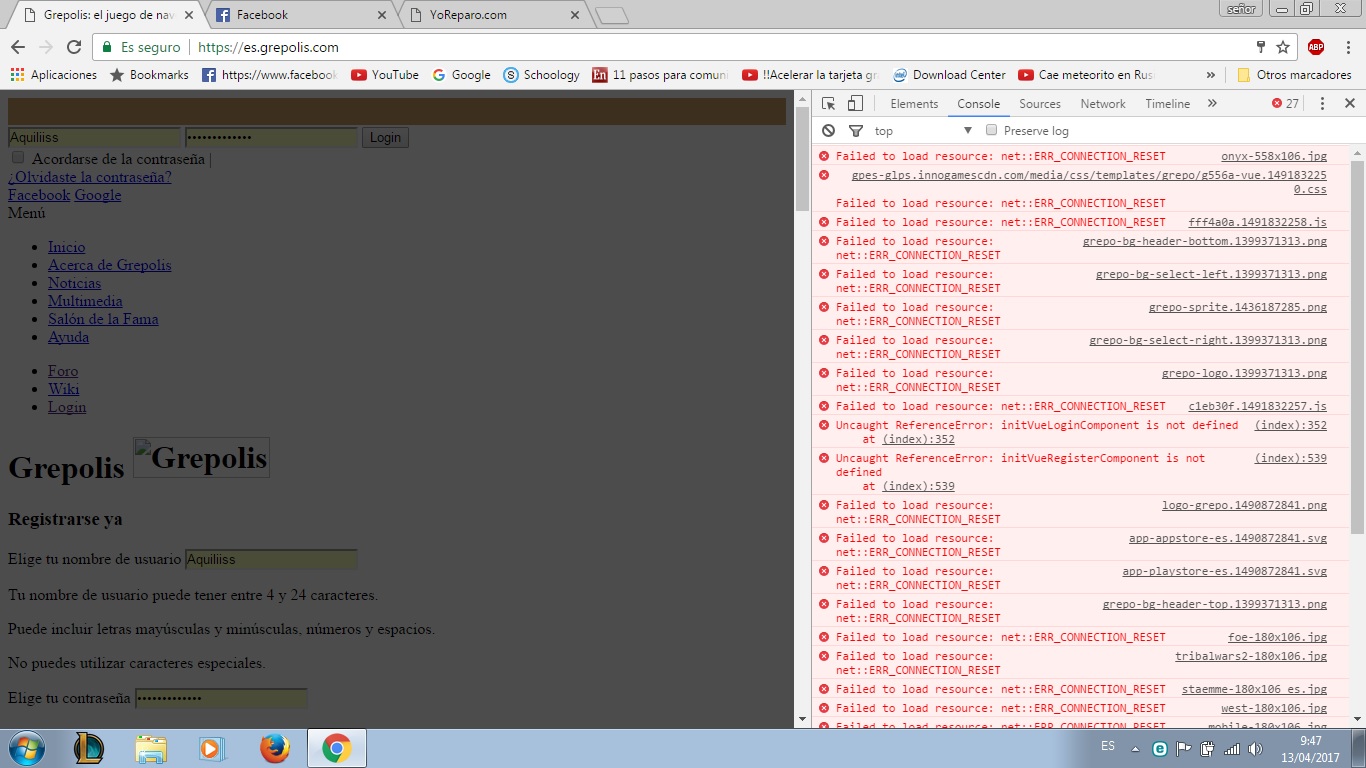Image resolution: width=1366 pixels, height=768 pixels.
Task: Switch to the Console tab
Action: 978,104
